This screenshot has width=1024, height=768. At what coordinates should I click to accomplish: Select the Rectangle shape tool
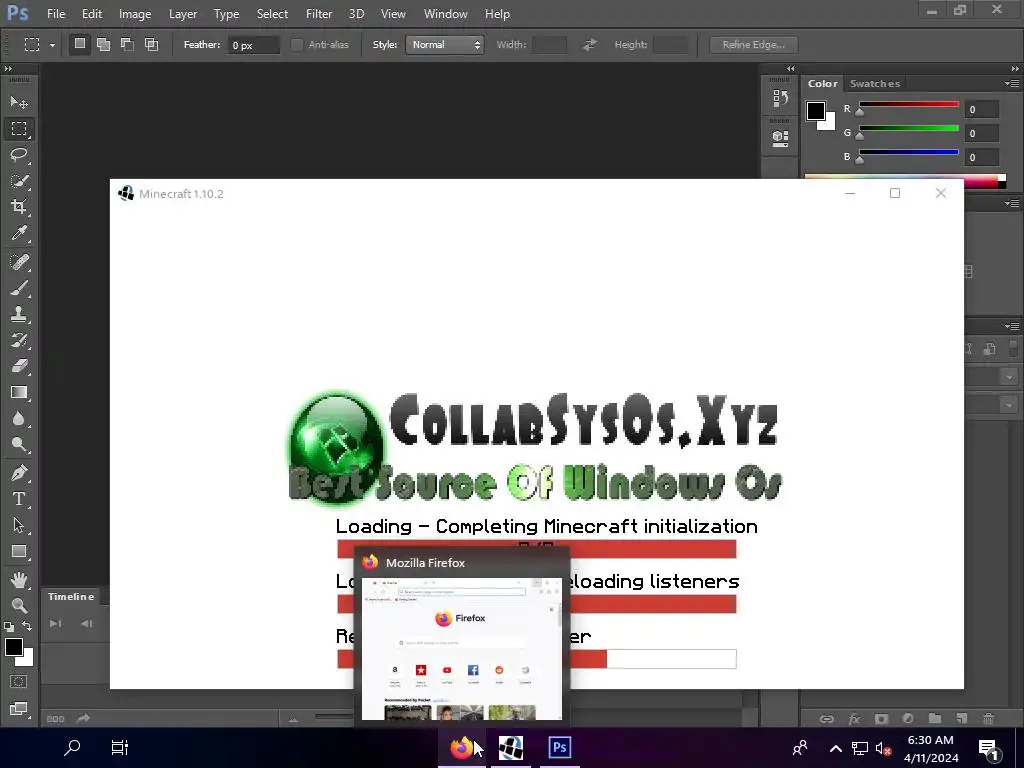point(19,552)
